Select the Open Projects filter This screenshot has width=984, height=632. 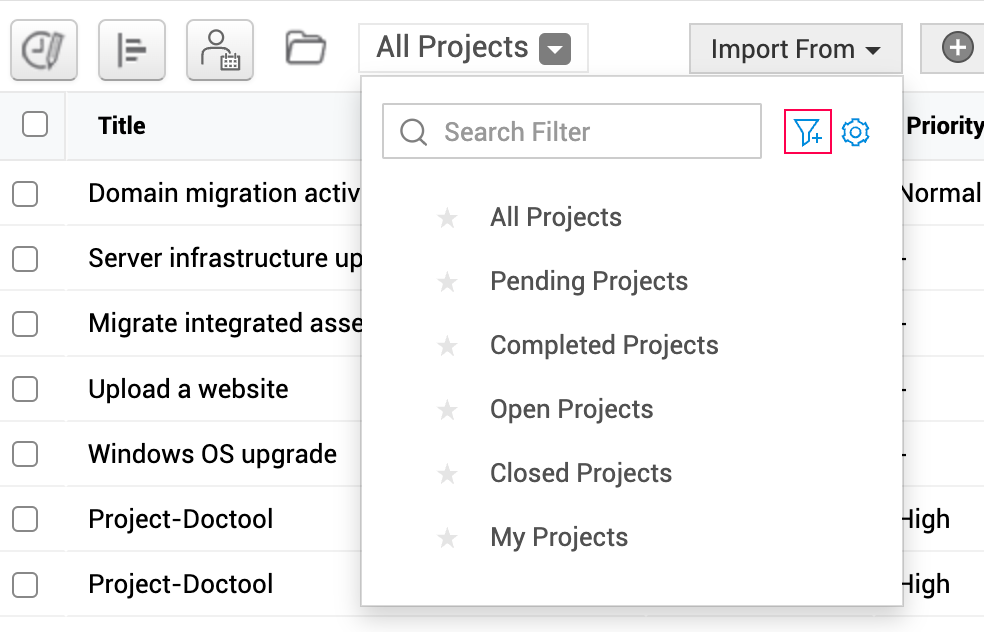click(571, 410)
